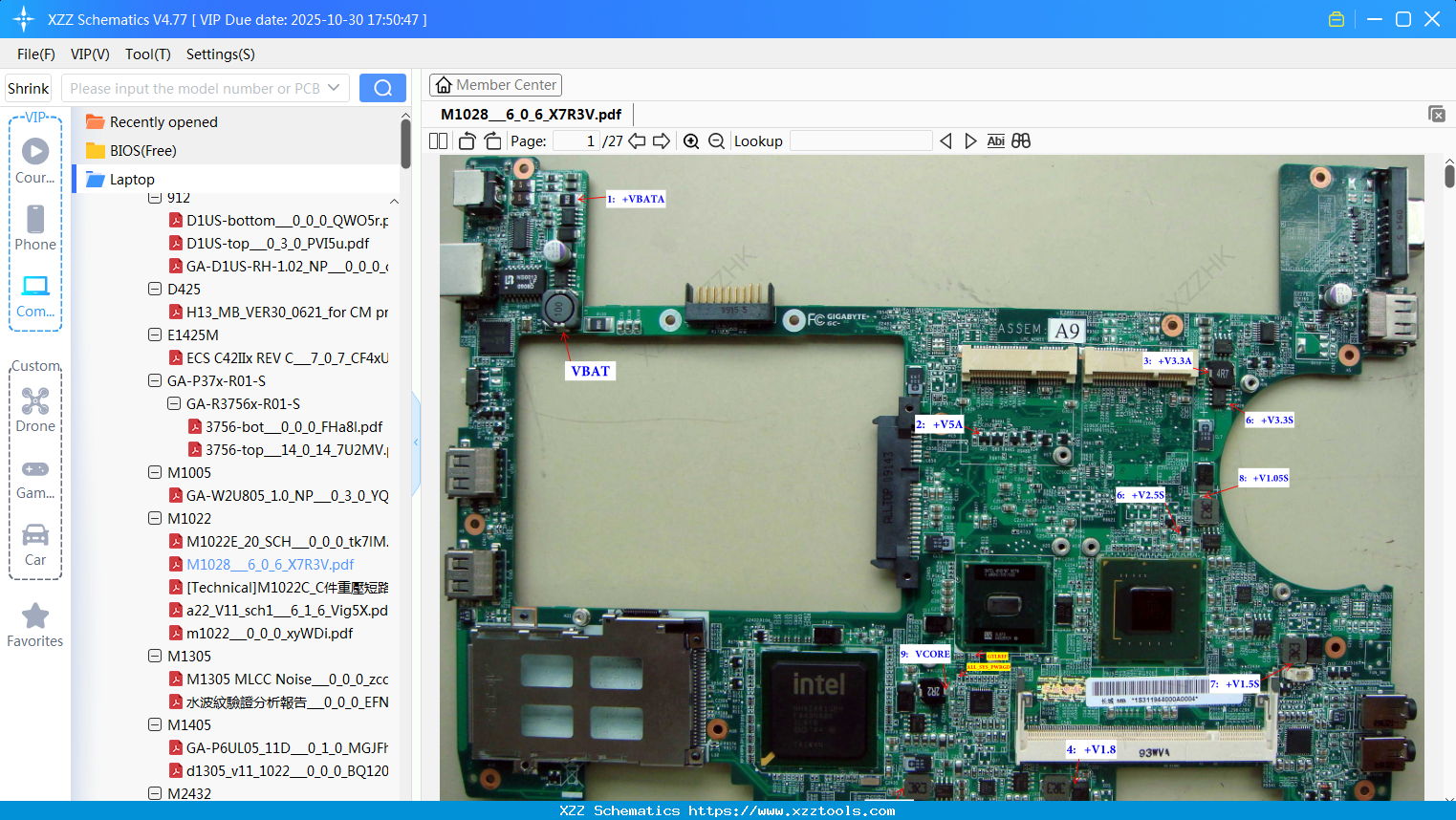The width and height of the screenshot is (1456, 820).
Task: Open the File(F) menu
Action: pos(36,54)
